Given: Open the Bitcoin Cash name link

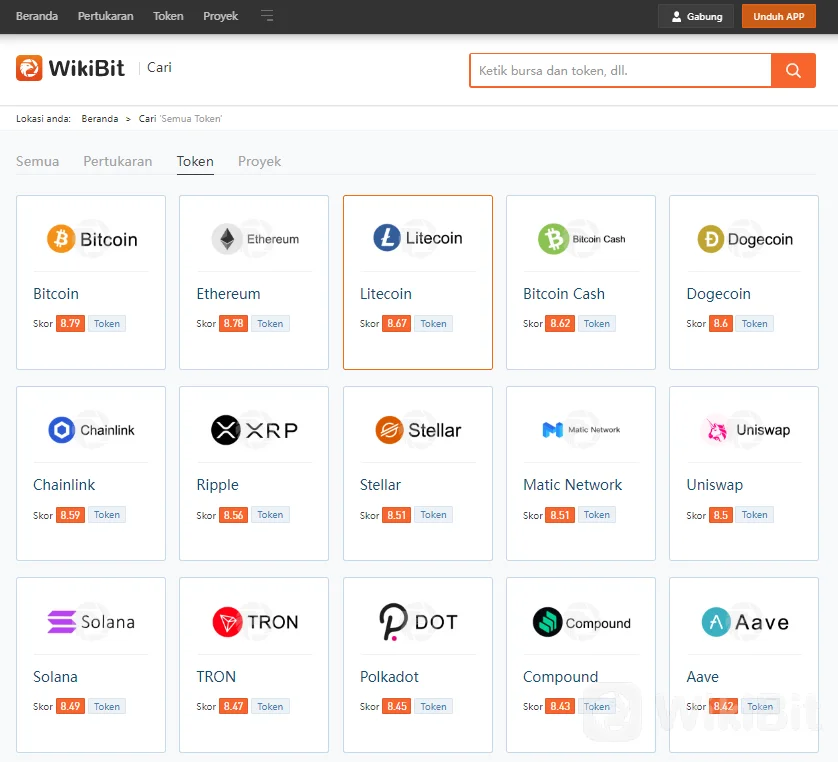Looking at the screenshot, I should (564, 294).
